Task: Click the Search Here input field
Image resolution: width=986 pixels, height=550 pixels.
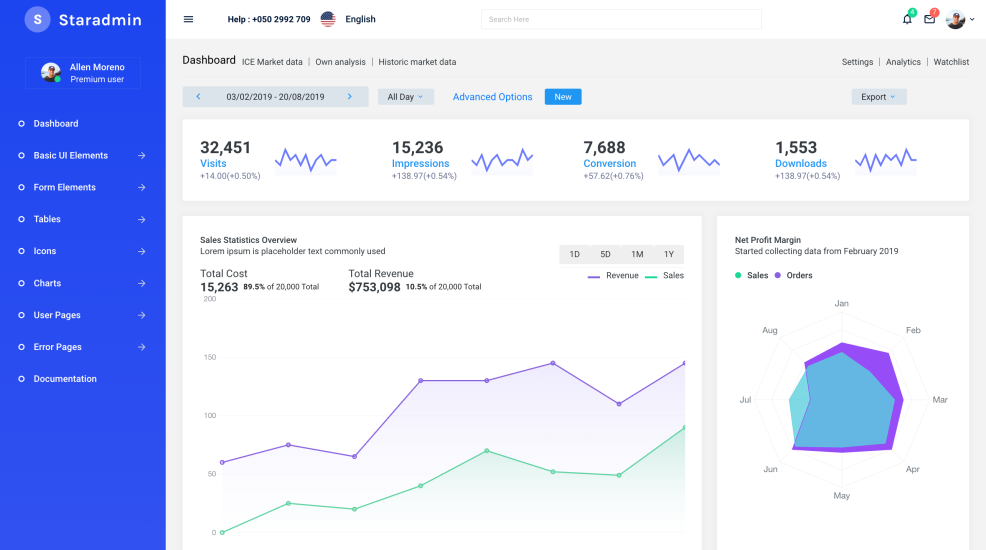Action: point(620,19)
